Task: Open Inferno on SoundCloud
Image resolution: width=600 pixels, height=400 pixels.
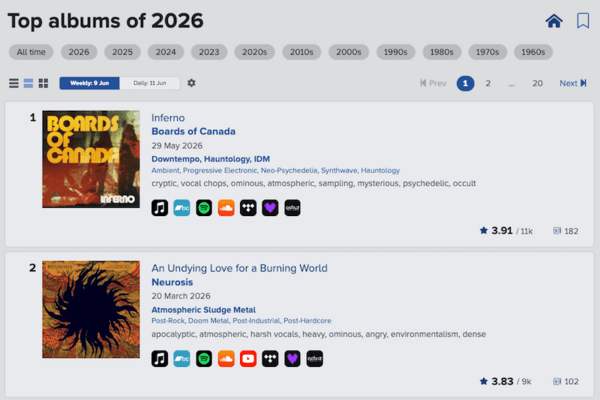Action: point(226,208)
